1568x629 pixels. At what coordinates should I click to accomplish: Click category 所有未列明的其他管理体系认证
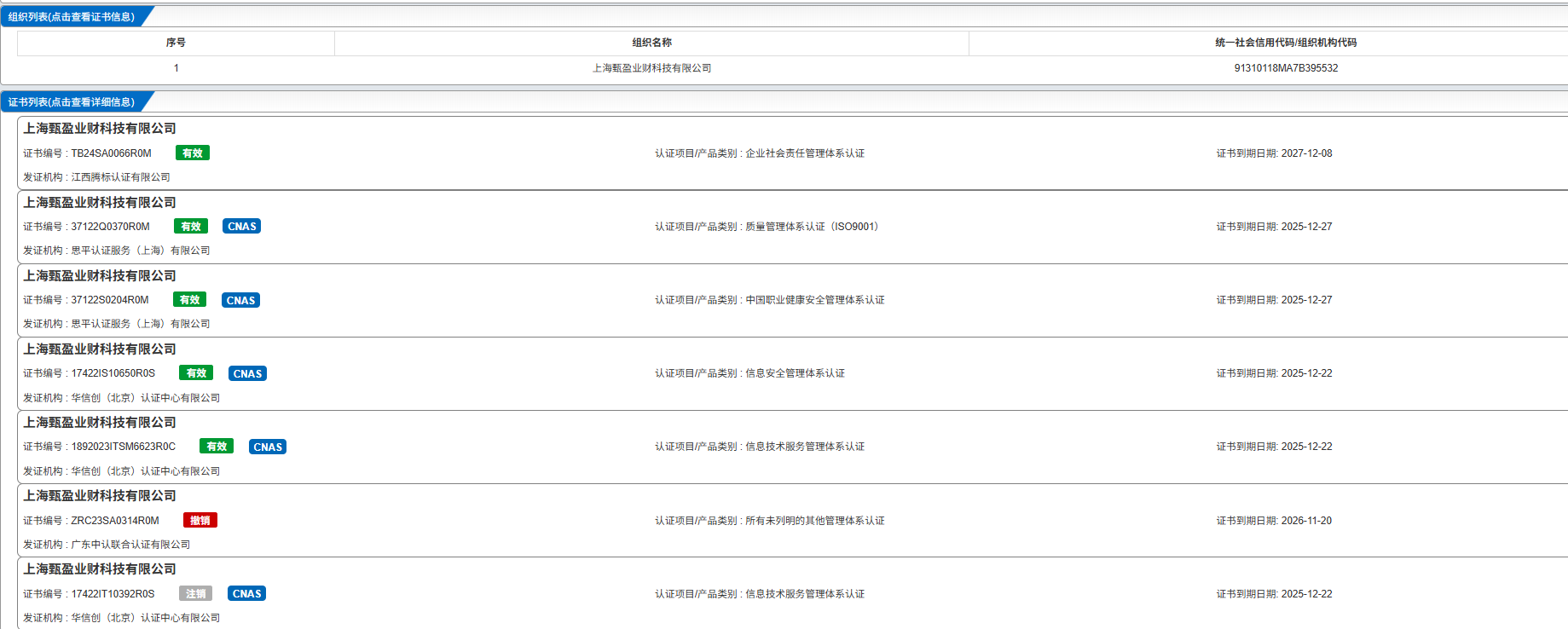[815, 521]
